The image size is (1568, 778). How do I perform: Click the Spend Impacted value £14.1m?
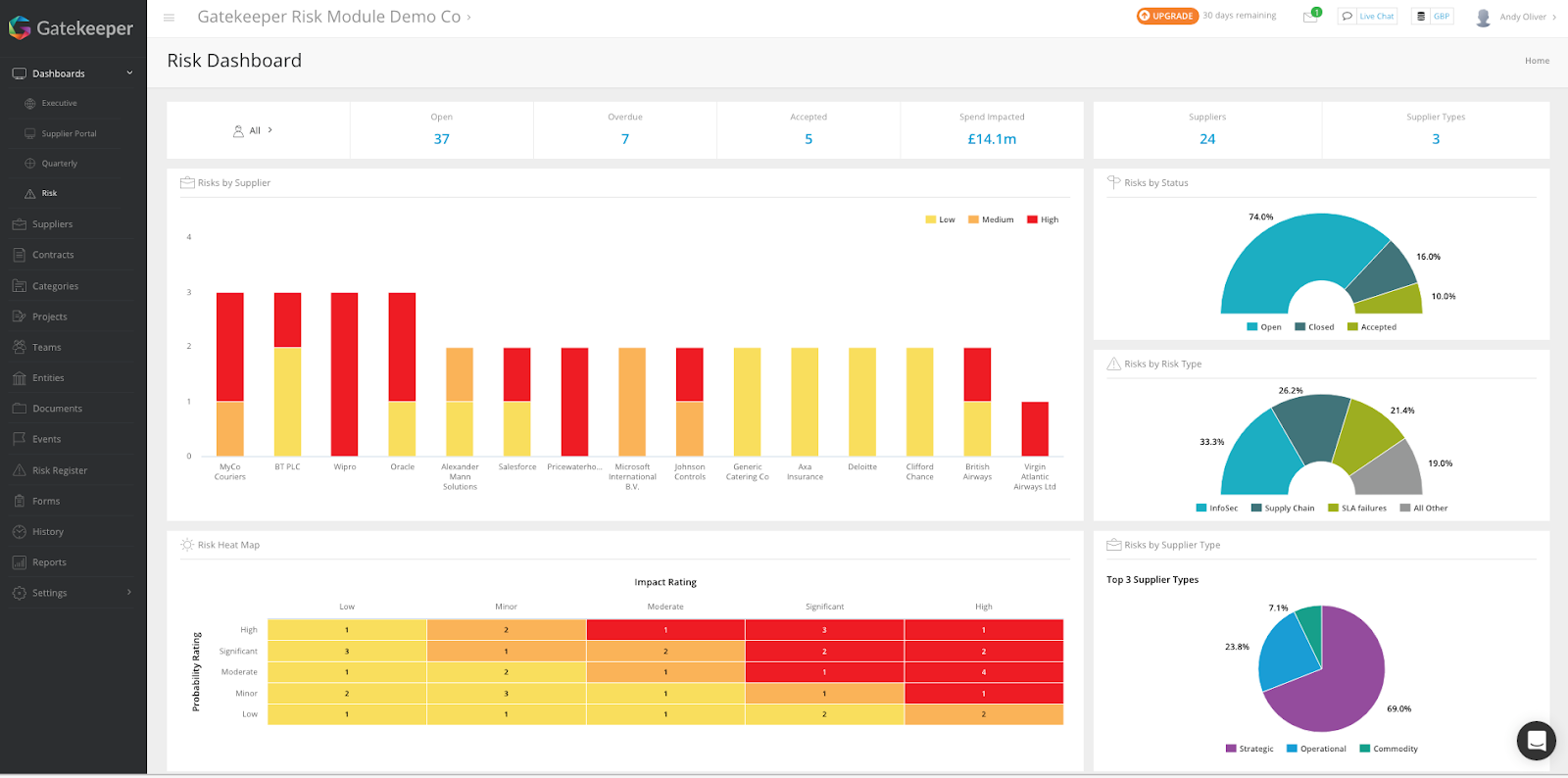(992, 139)
